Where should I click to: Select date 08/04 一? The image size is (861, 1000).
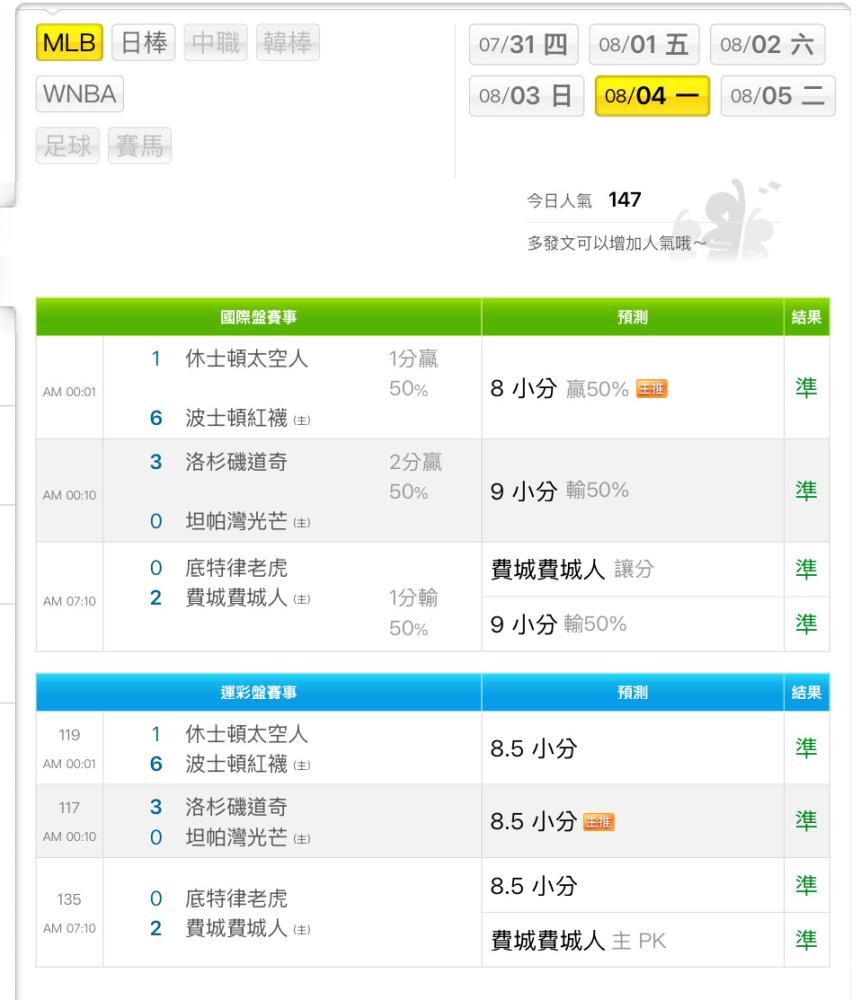tap(652, 96)
